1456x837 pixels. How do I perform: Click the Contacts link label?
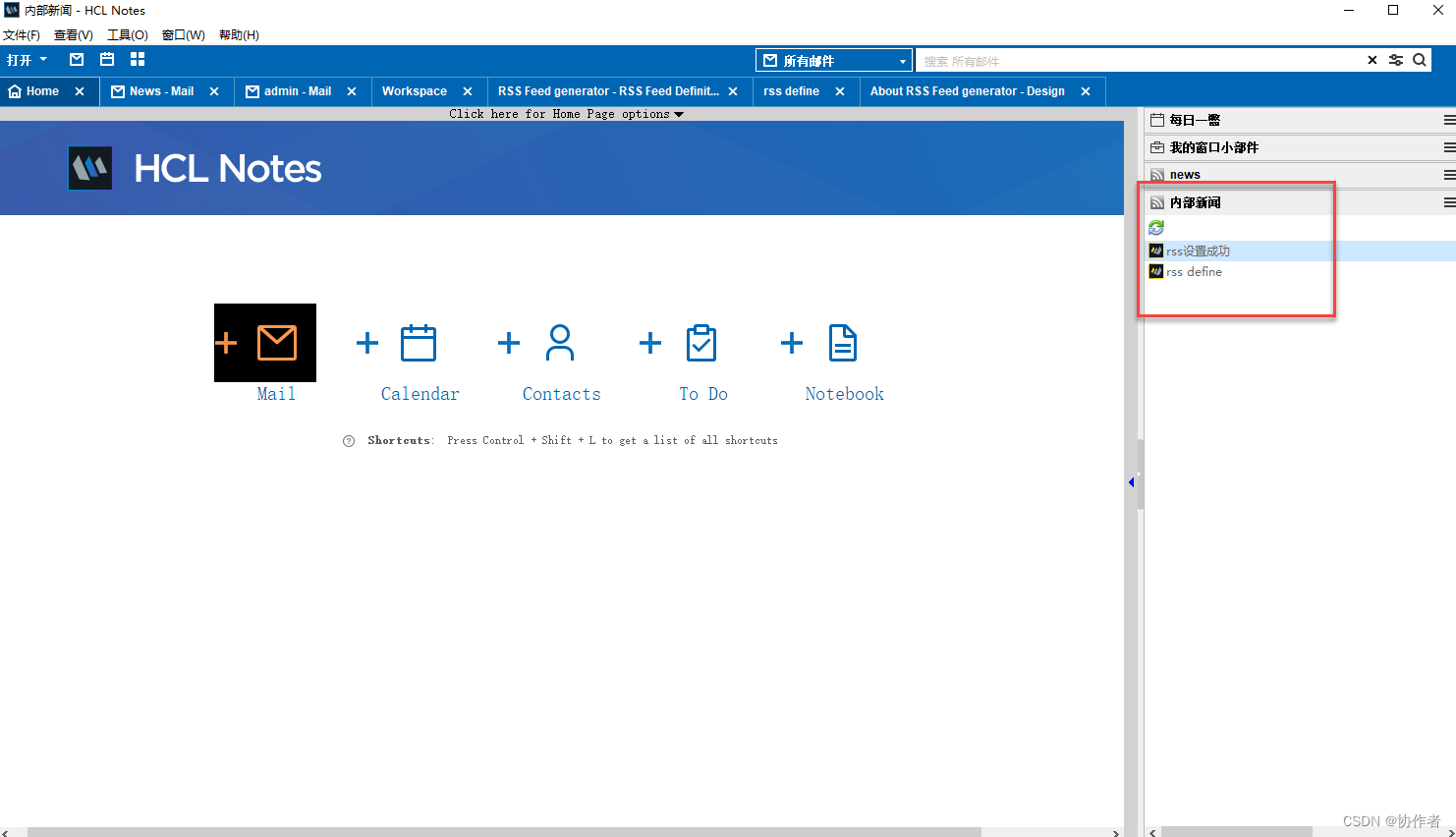[x=561, y=394]
